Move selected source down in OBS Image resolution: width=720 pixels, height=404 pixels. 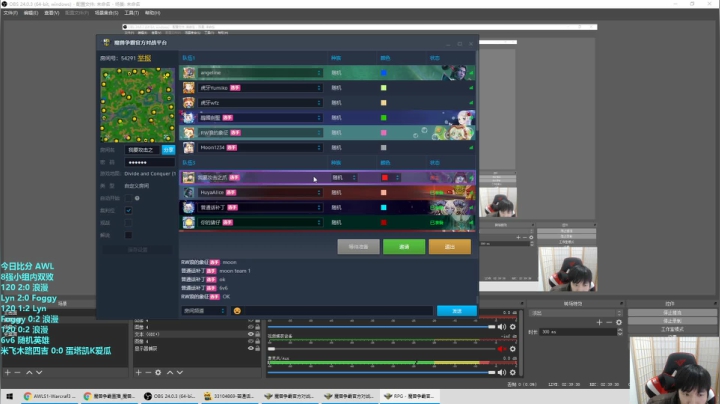[180, 372]
